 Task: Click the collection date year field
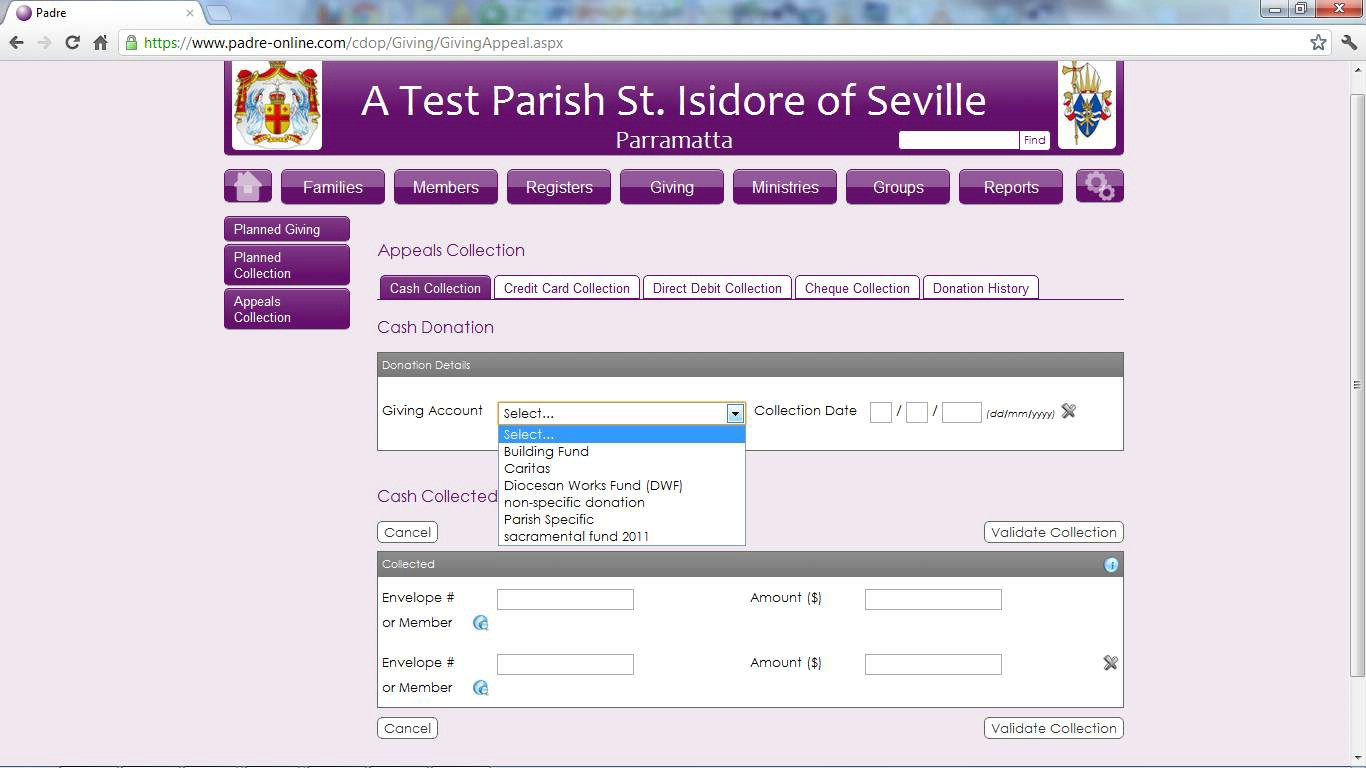coord(962,412)
